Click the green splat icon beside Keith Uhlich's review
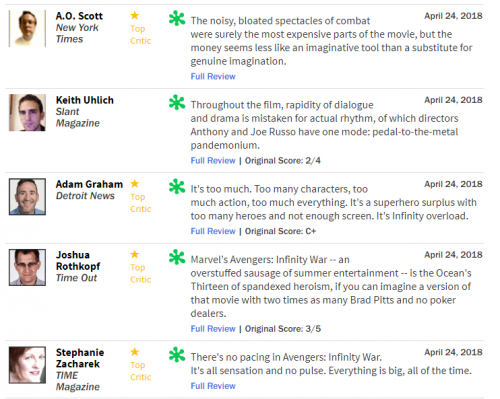 pyautogui.click(x=177, y=102)
